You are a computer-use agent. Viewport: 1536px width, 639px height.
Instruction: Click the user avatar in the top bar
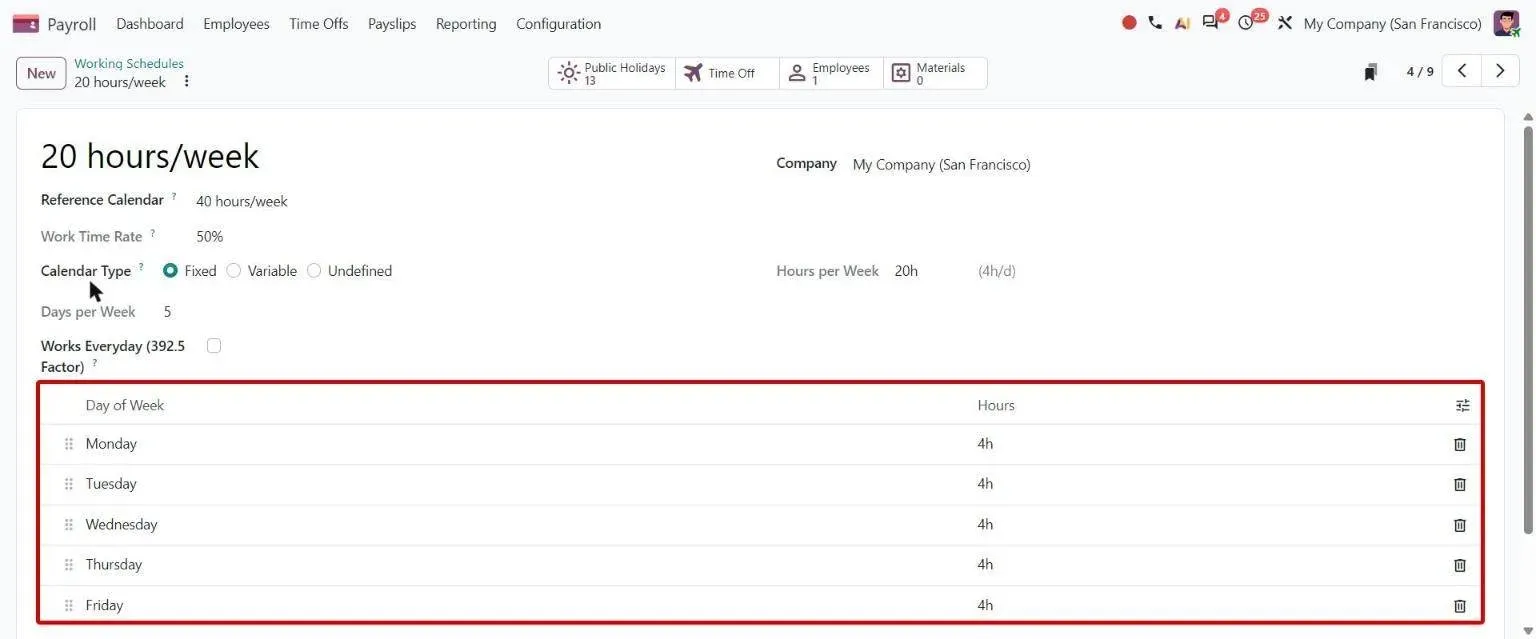point(1506,23)
